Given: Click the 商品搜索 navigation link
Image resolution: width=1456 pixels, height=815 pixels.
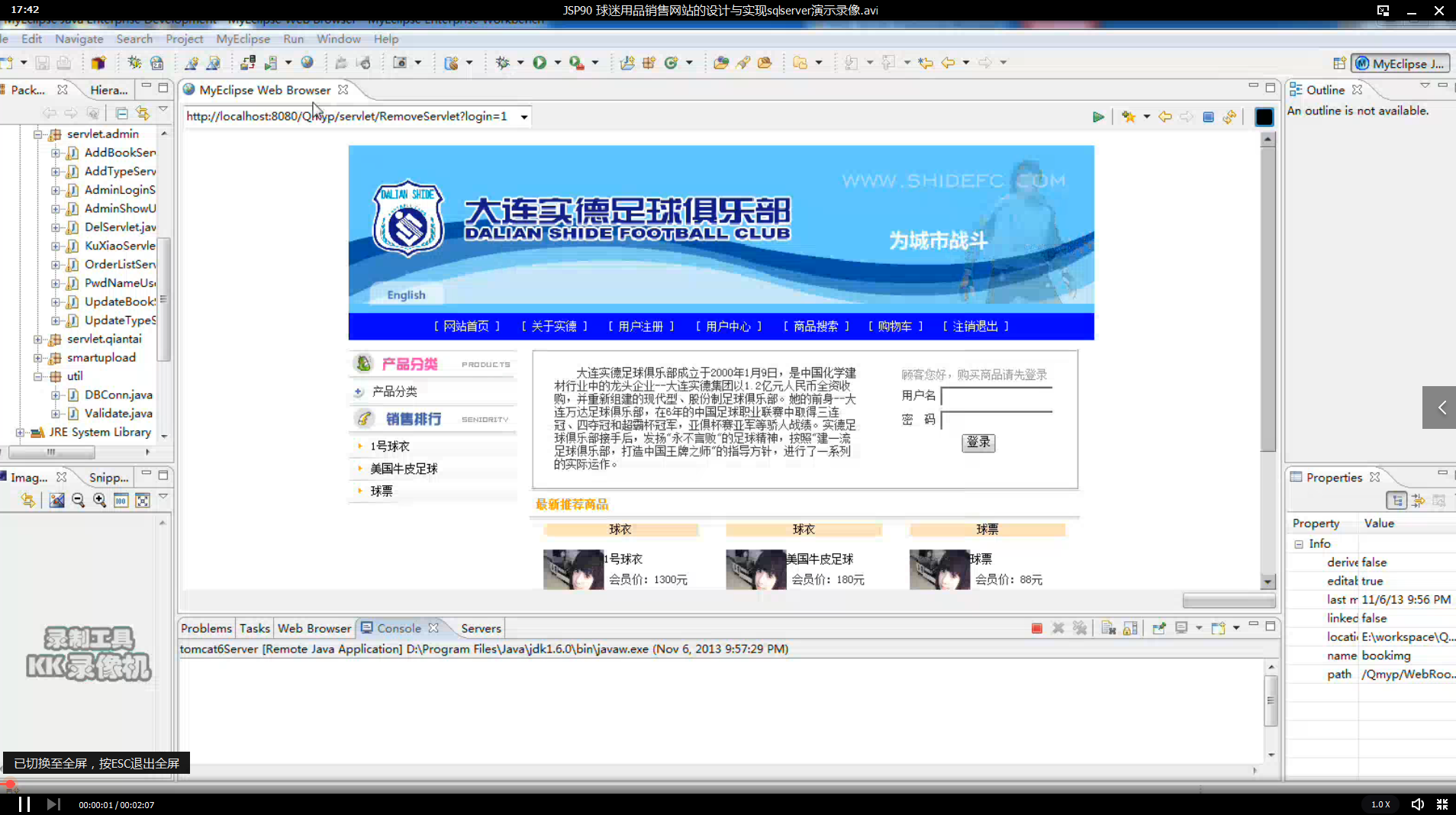Looking at the screenshot, I should click(816, 327).
